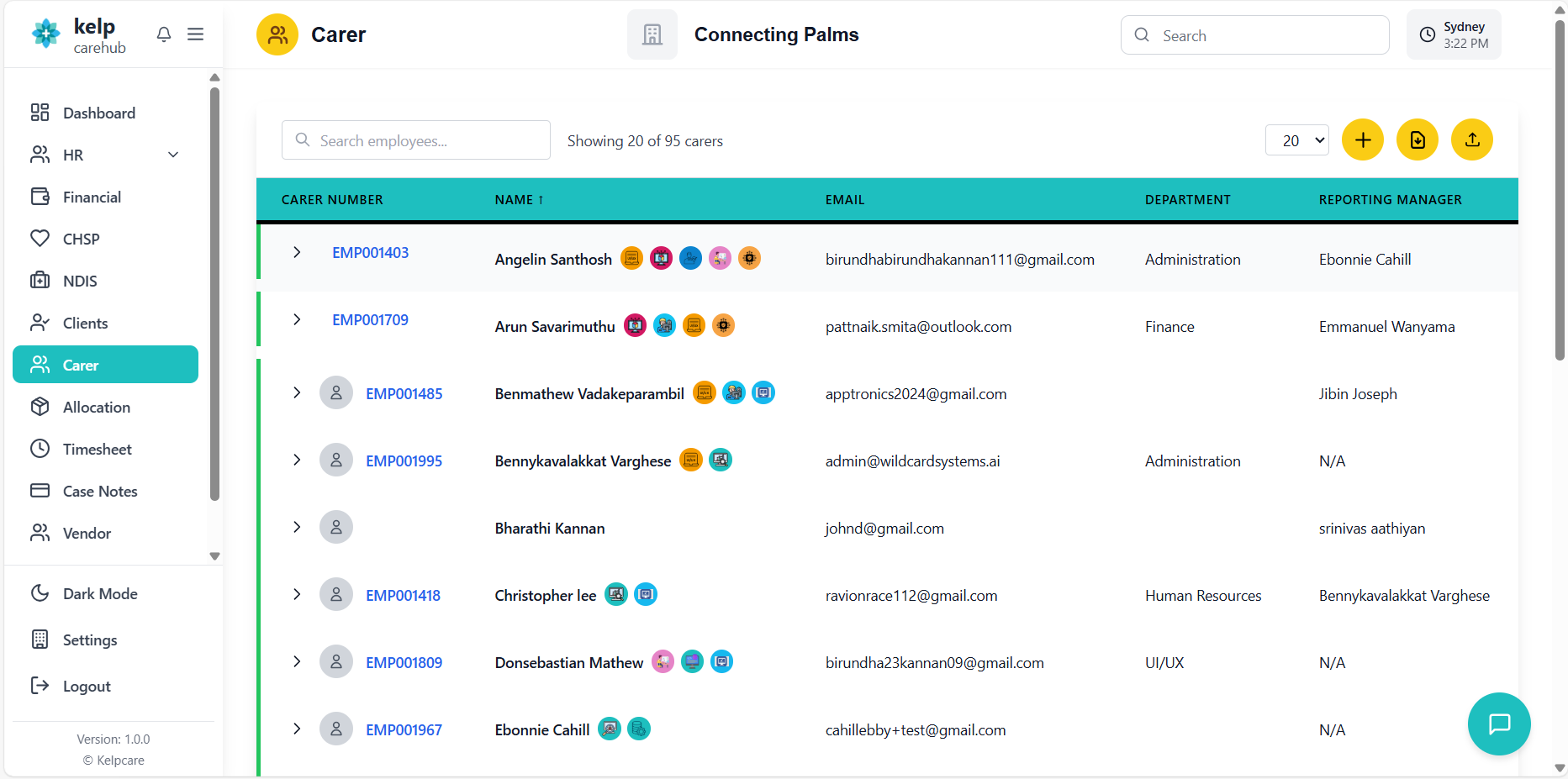Open the Timesheet menu item
The image size is (1568, 779).
[x=97, y=449]
